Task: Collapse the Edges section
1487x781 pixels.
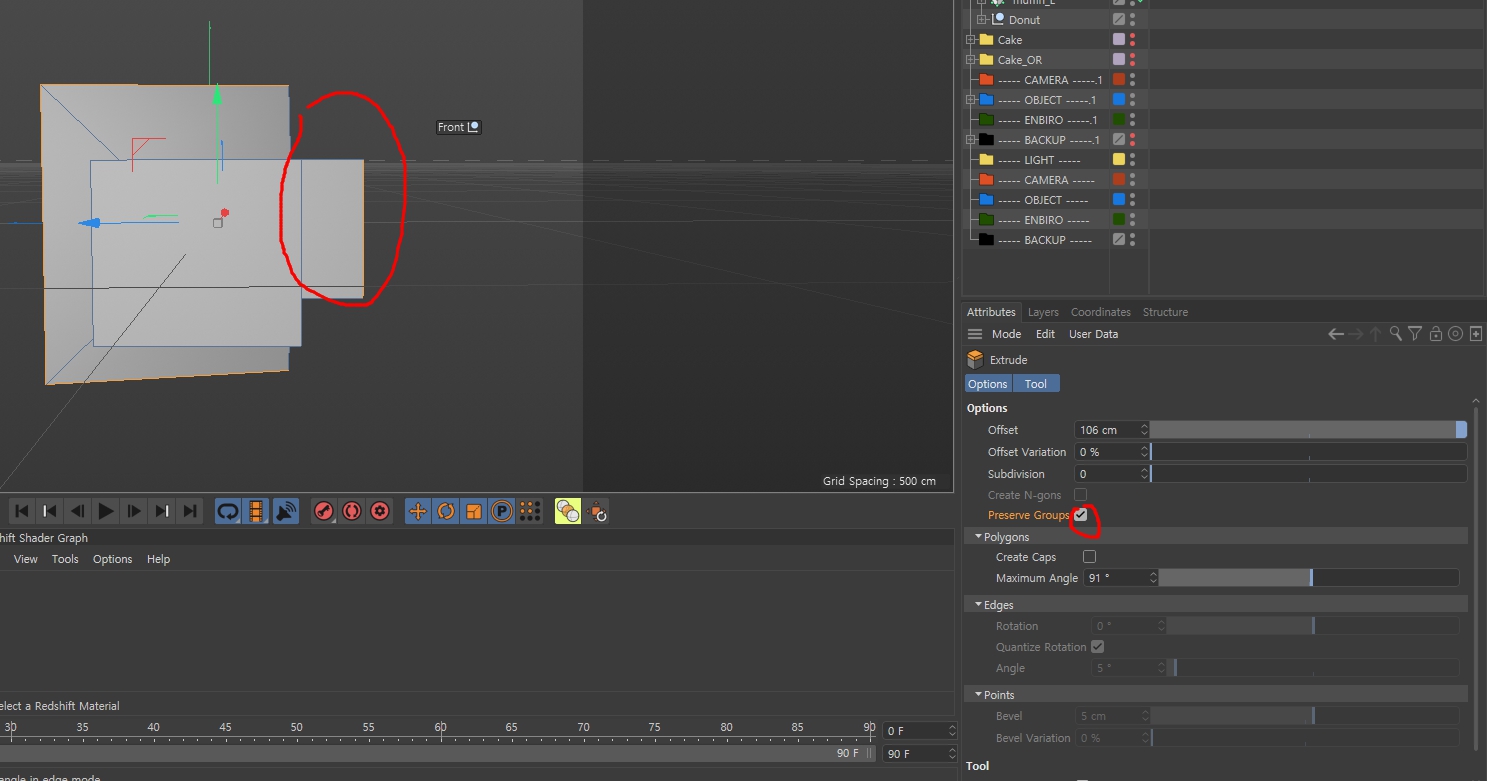Action: click(978, 605)
